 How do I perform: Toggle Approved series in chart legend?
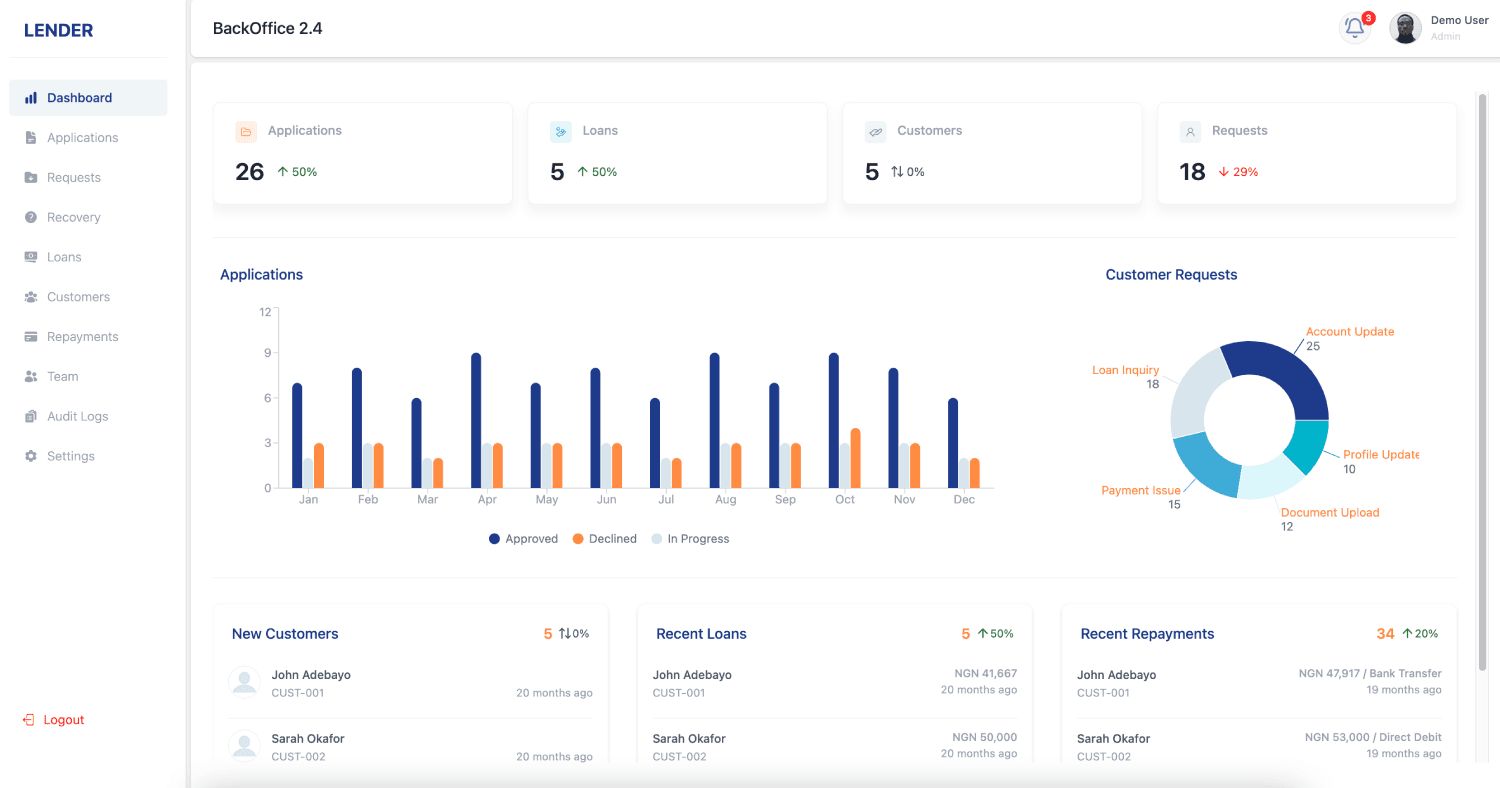tap(523, 539)
